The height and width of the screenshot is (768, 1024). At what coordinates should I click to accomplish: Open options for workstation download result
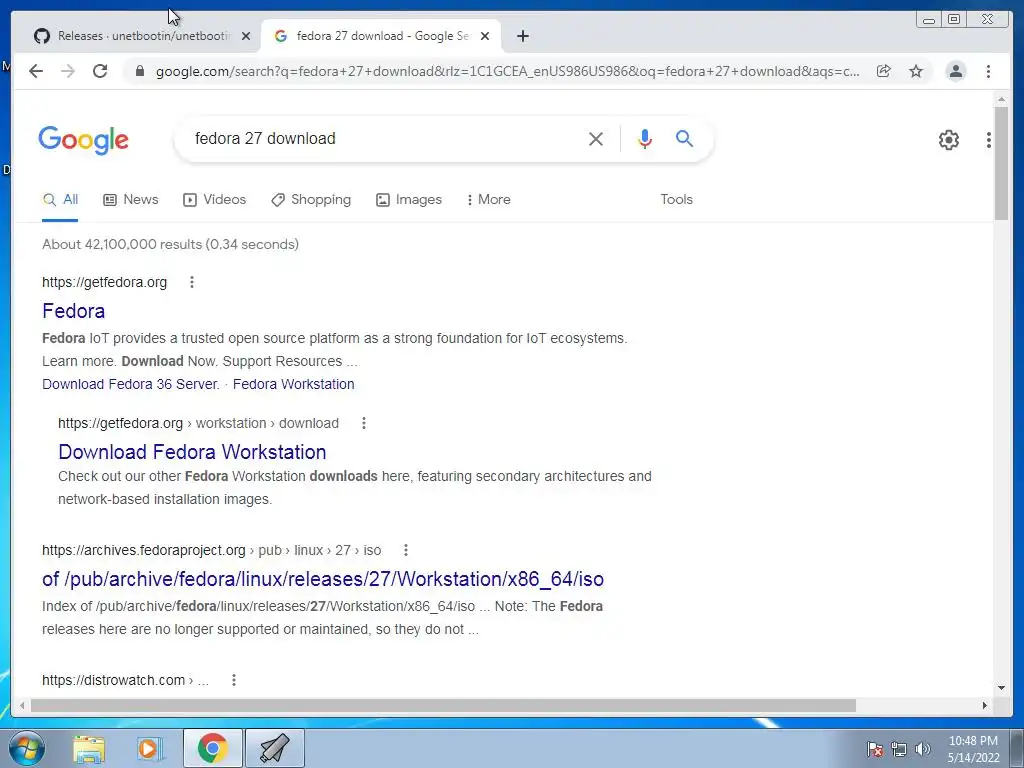pos(364,423)
